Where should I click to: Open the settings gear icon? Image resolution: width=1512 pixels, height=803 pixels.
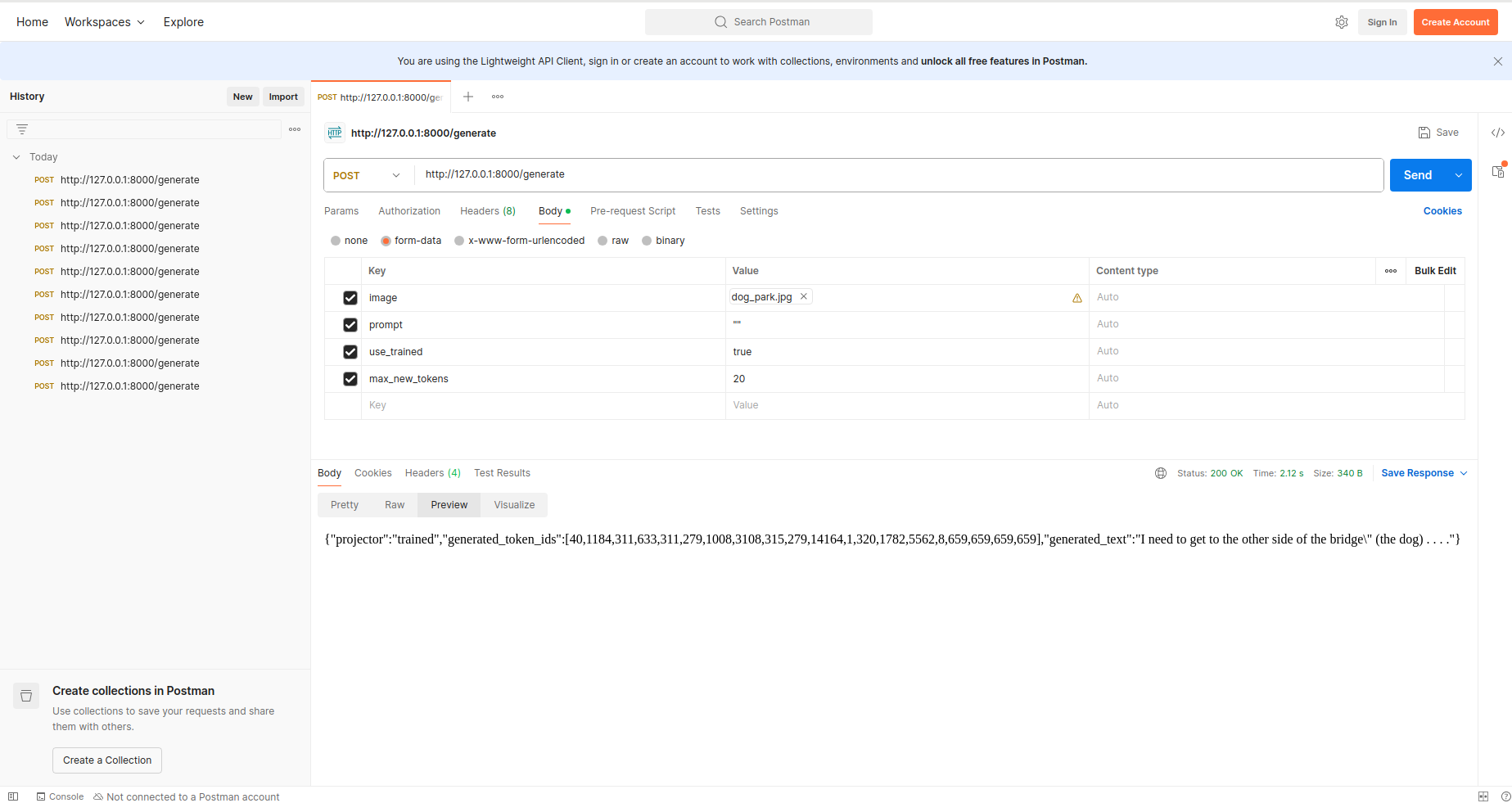point(1341,22)
